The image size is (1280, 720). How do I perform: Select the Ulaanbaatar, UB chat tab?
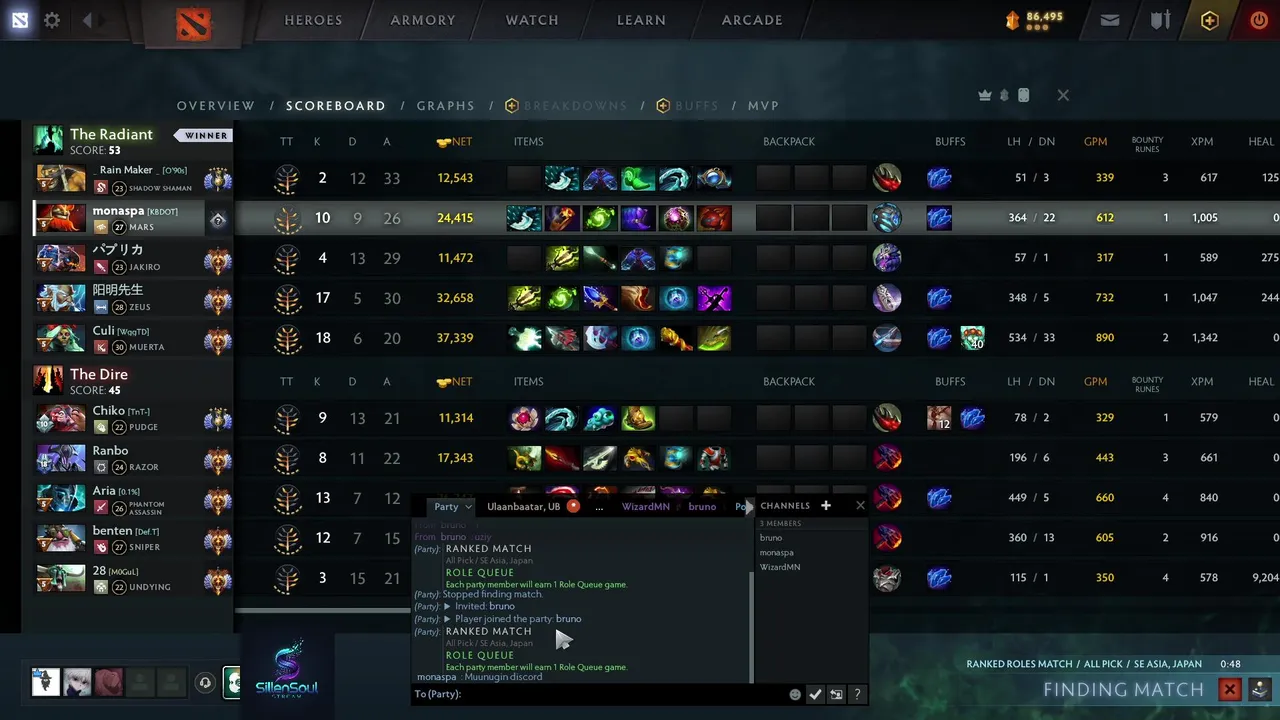tap(523, 507)
